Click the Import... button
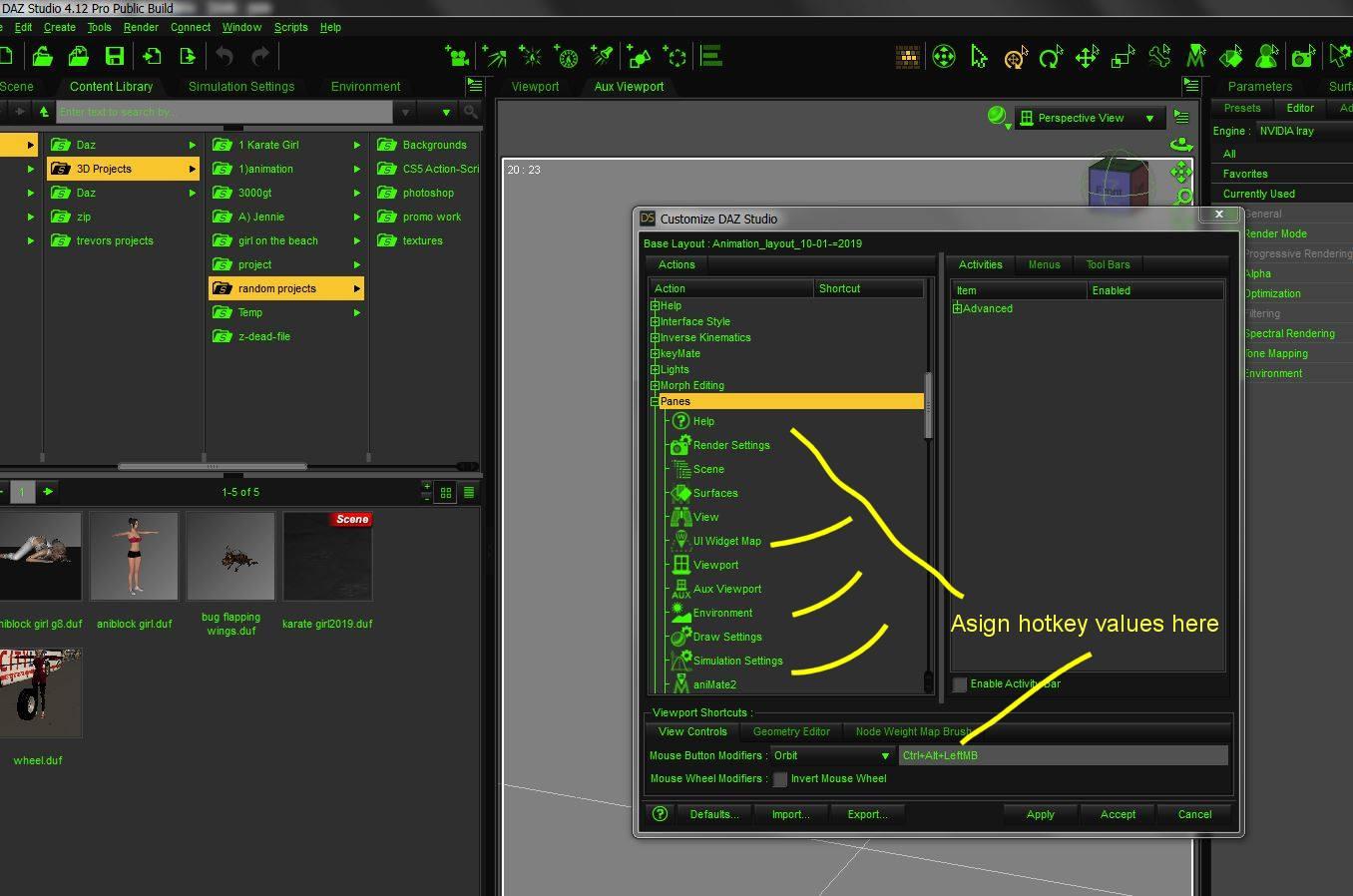This screenshot has width=1353, height=896. tap(790, 814)
